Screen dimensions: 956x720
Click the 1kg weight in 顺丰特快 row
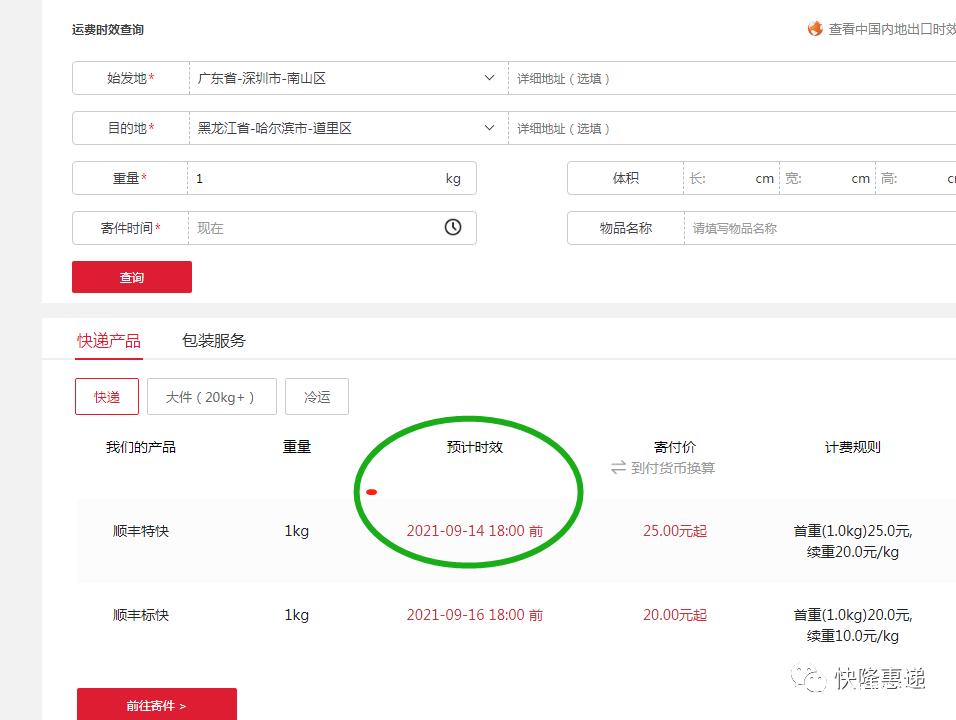click(297, 531)
